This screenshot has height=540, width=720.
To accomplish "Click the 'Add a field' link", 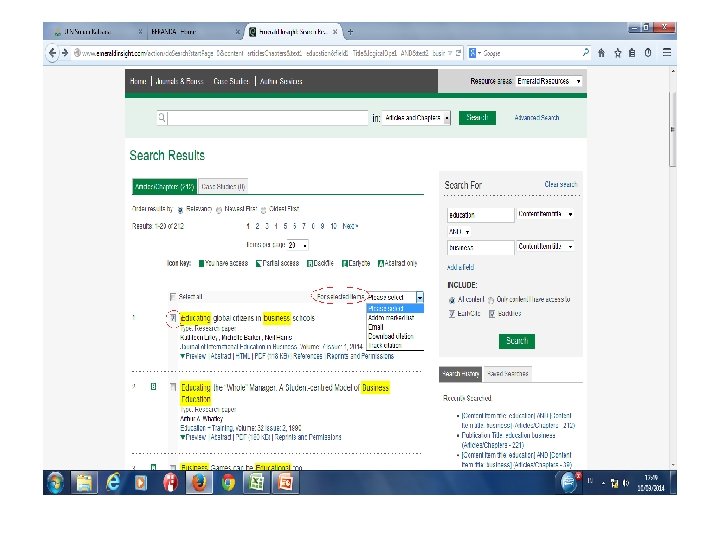I will [460, 267].
